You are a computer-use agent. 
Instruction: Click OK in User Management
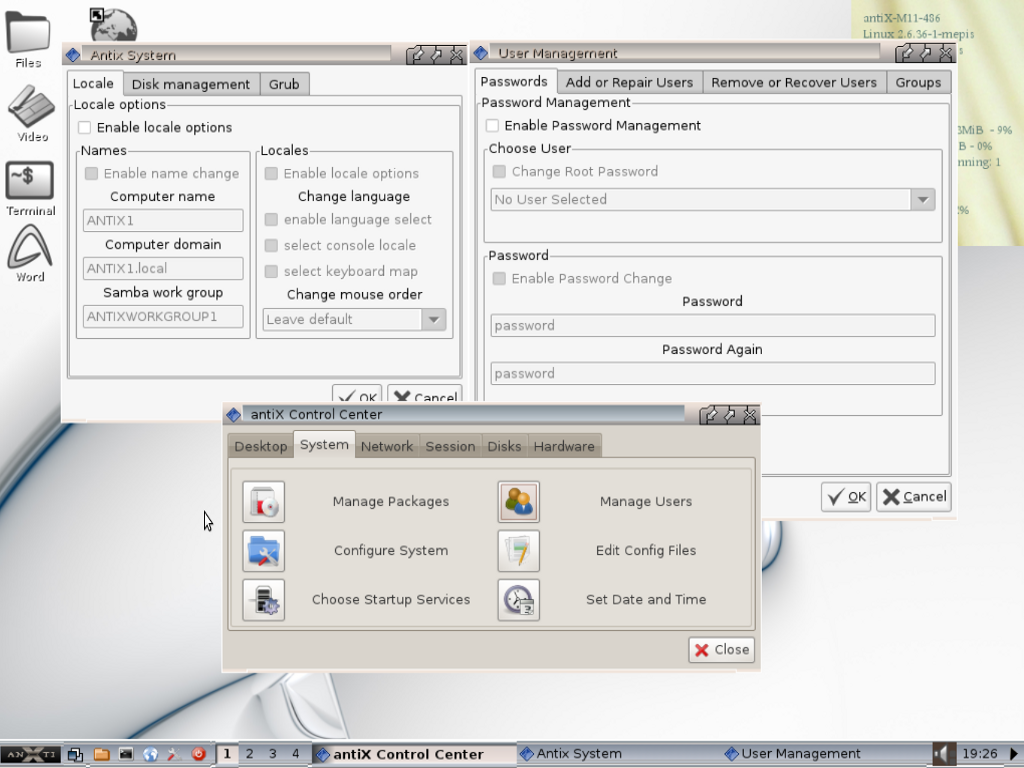[x=846, y=497]
